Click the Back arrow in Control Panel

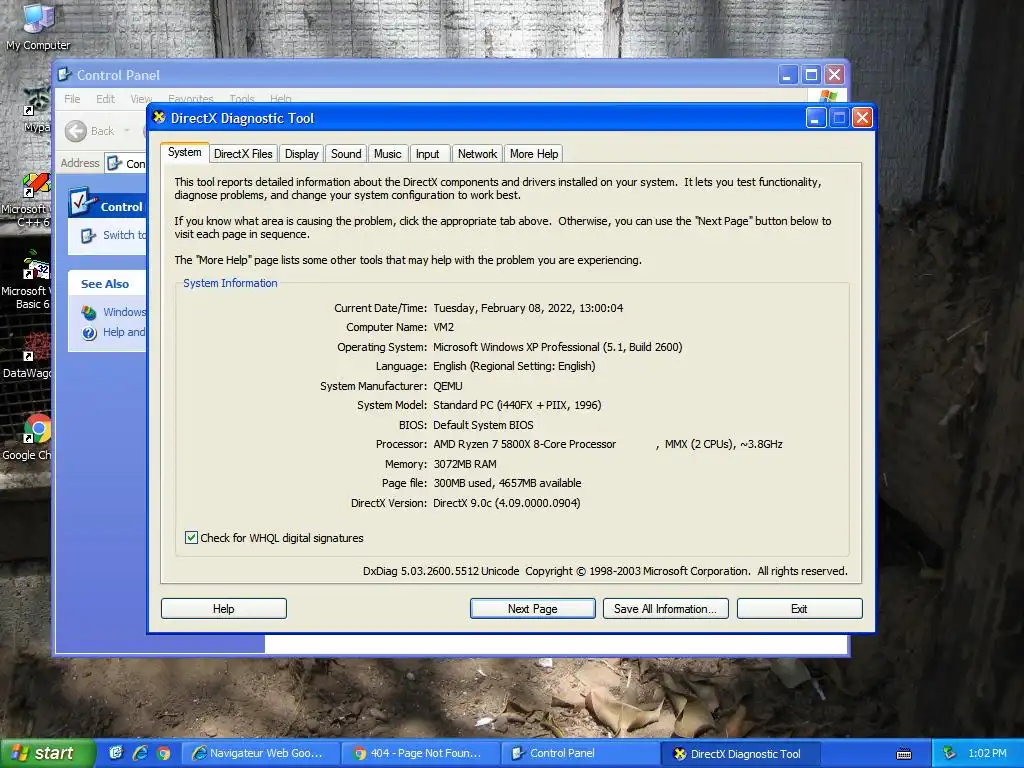pyautogui.click(x=76, y=131)
